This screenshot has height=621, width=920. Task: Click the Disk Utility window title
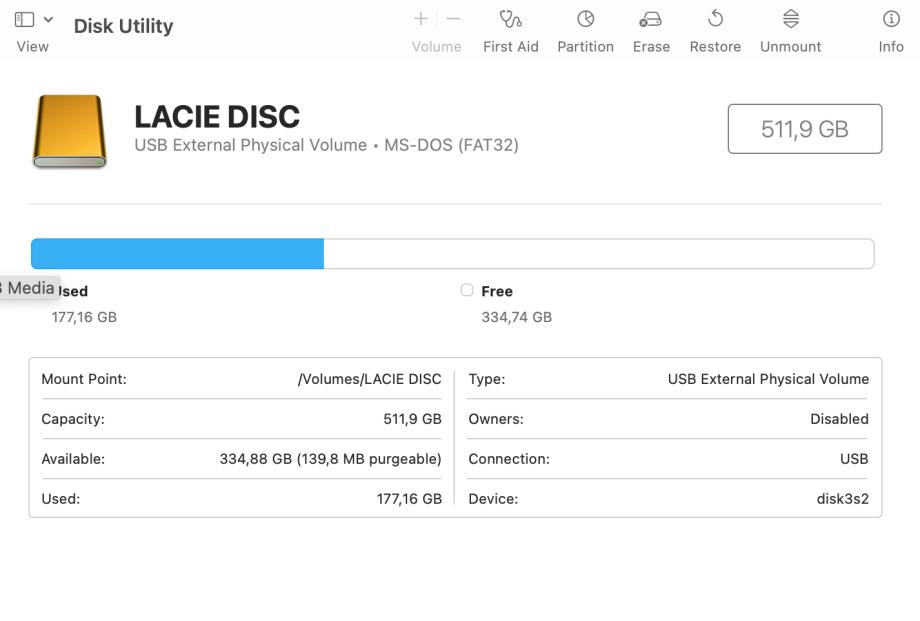123,26
